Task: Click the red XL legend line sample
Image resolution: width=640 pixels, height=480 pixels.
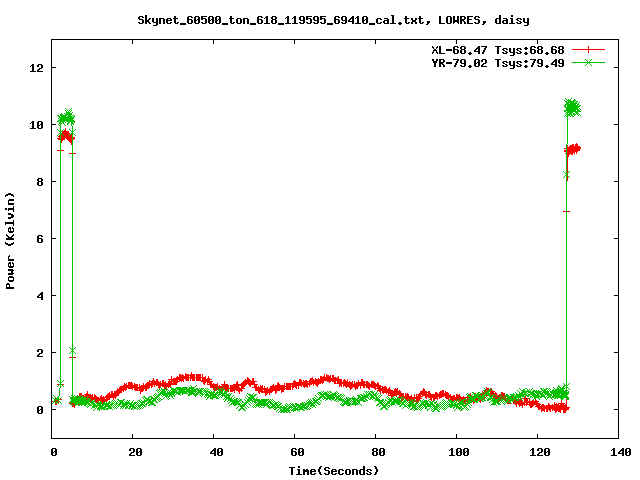Action: (588, 50)
